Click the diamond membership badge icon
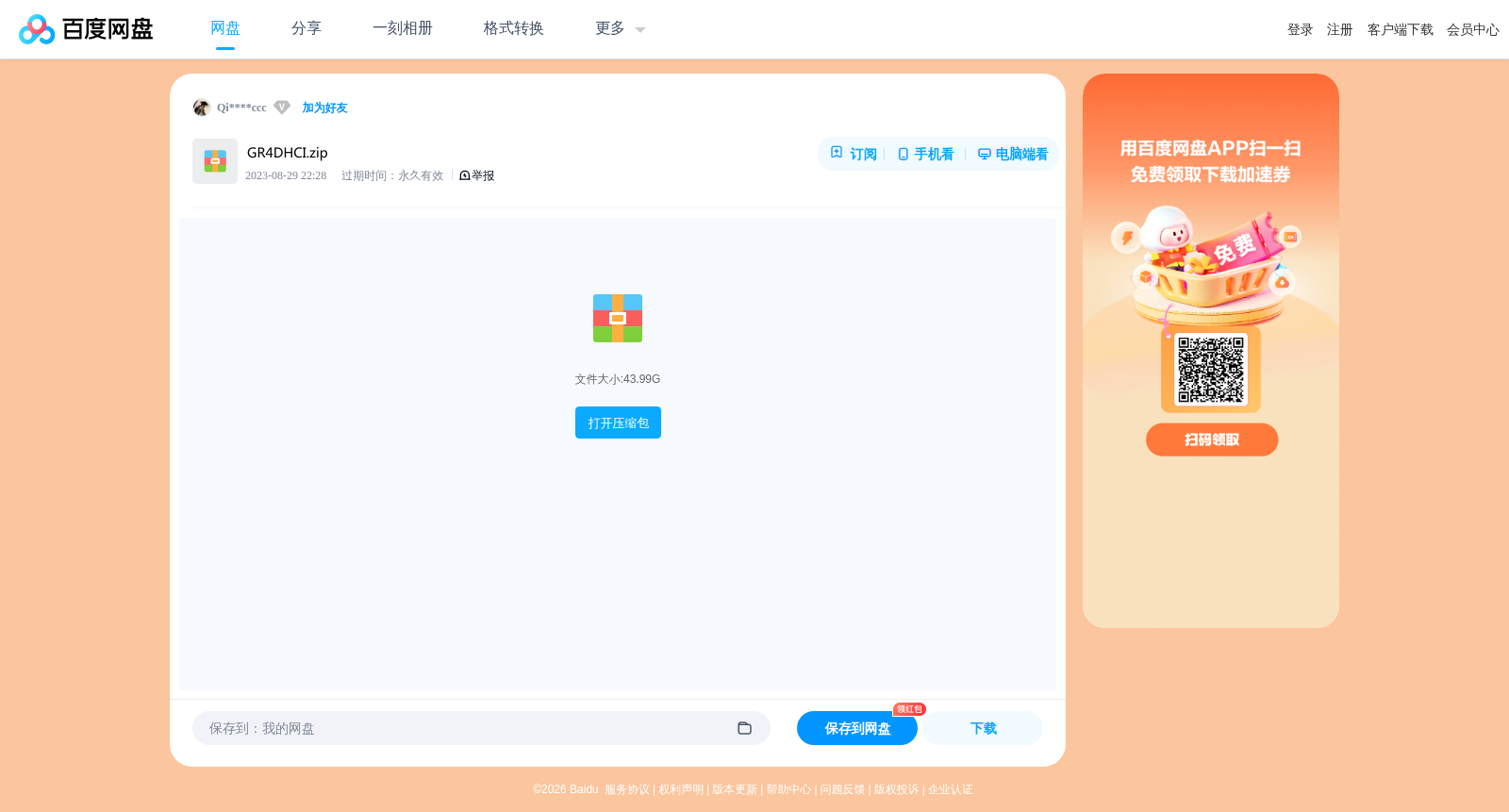This screenshot has width=1509, height=812. pyautogui.click(x=282, y=108)
